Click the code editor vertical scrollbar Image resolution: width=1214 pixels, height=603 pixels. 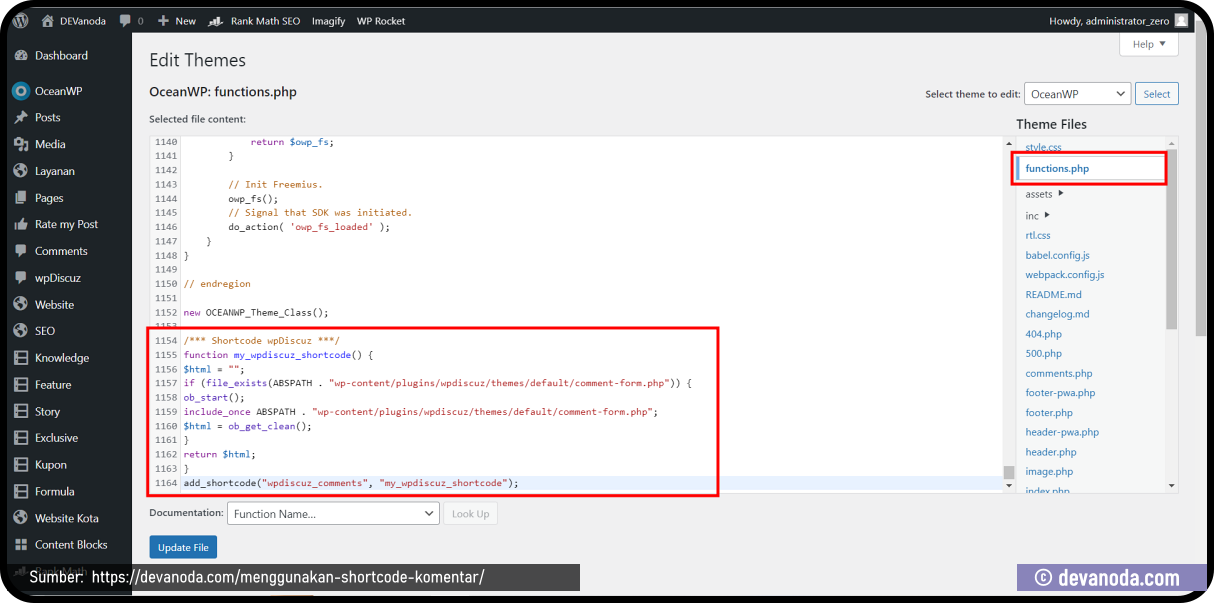(x=1009, y=472)
